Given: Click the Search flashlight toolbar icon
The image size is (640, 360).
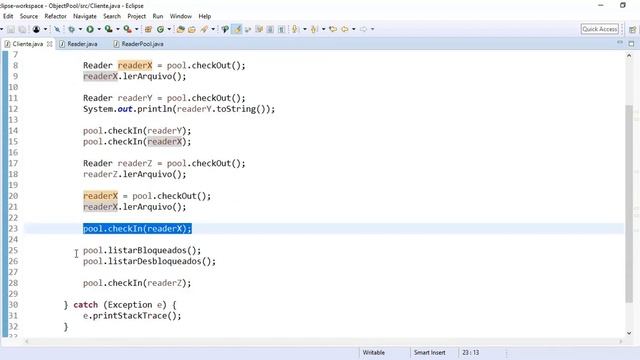Looking at the screenshot, I should pyautogui.click(x=204, y=29).
